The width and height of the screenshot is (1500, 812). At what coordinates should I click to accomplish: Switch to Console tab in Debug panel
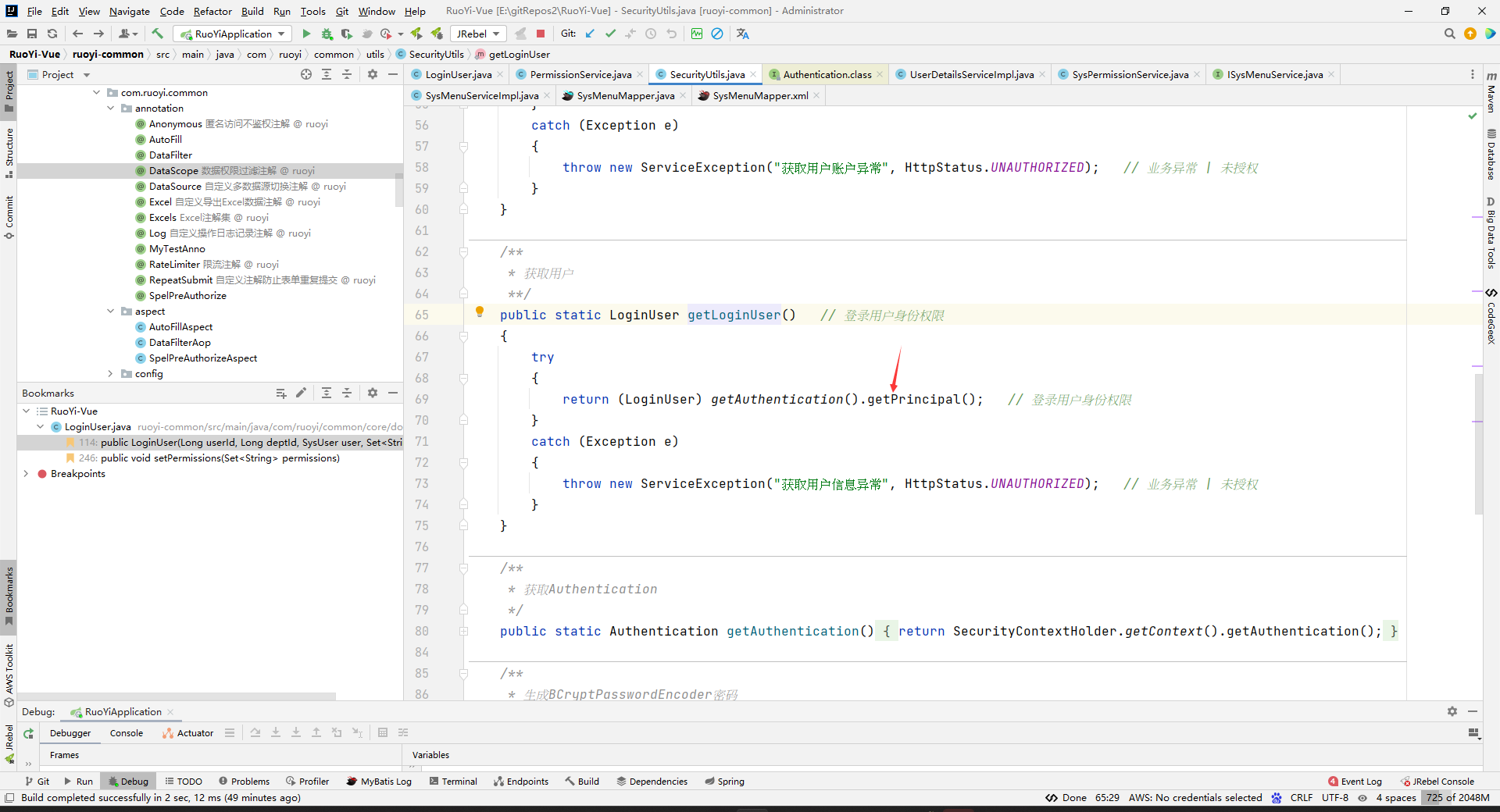pos(127,733)
